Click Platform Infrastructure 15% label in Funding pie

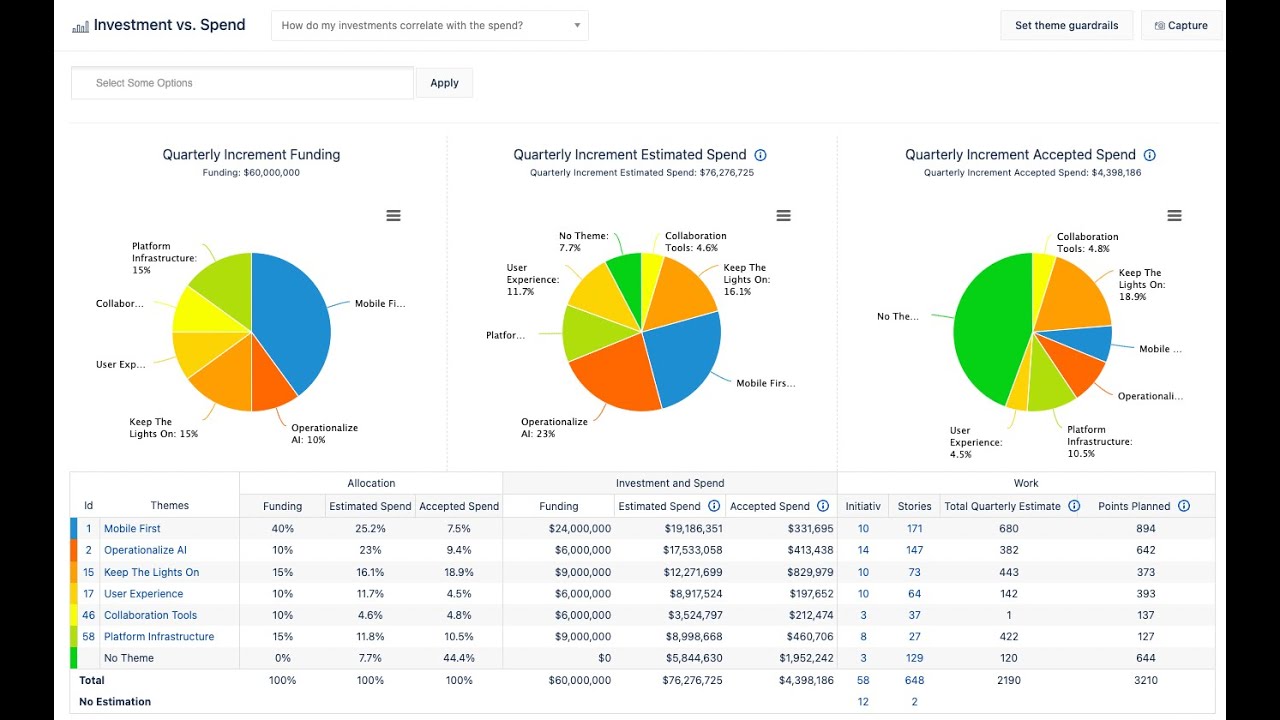tap(164, 258)
